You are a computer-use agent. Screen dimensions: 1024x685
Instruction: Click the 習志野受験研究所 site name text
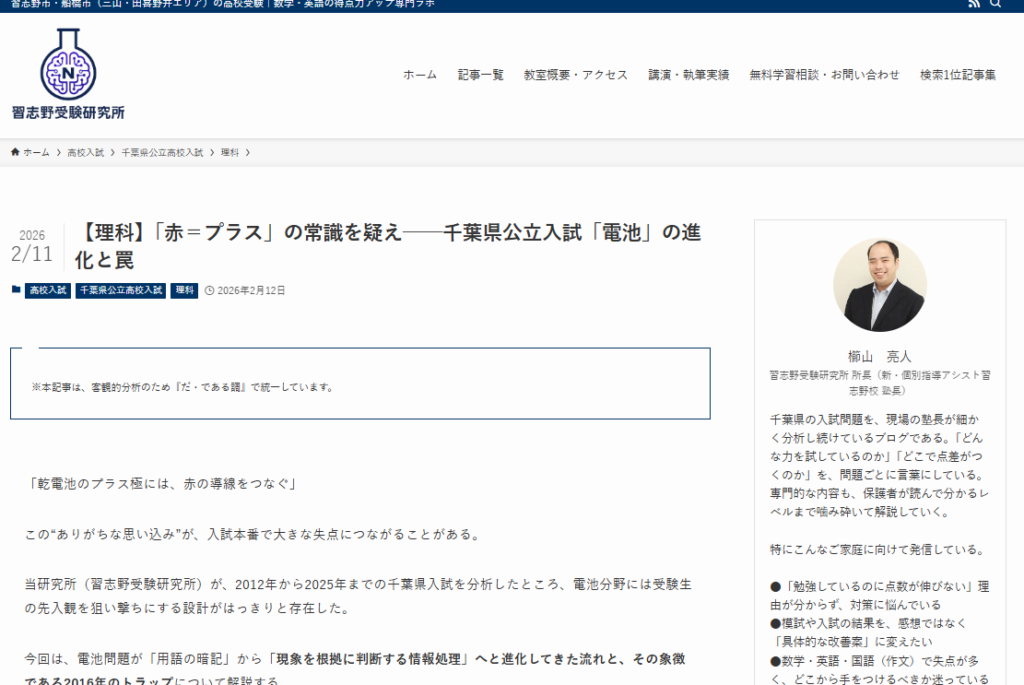tap(68, 113)
